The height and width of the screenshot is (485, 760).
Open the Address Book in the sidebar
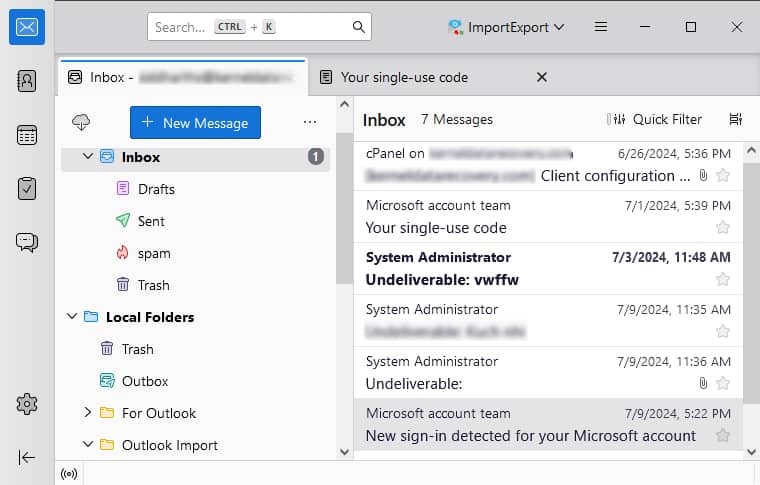[27, 81]
